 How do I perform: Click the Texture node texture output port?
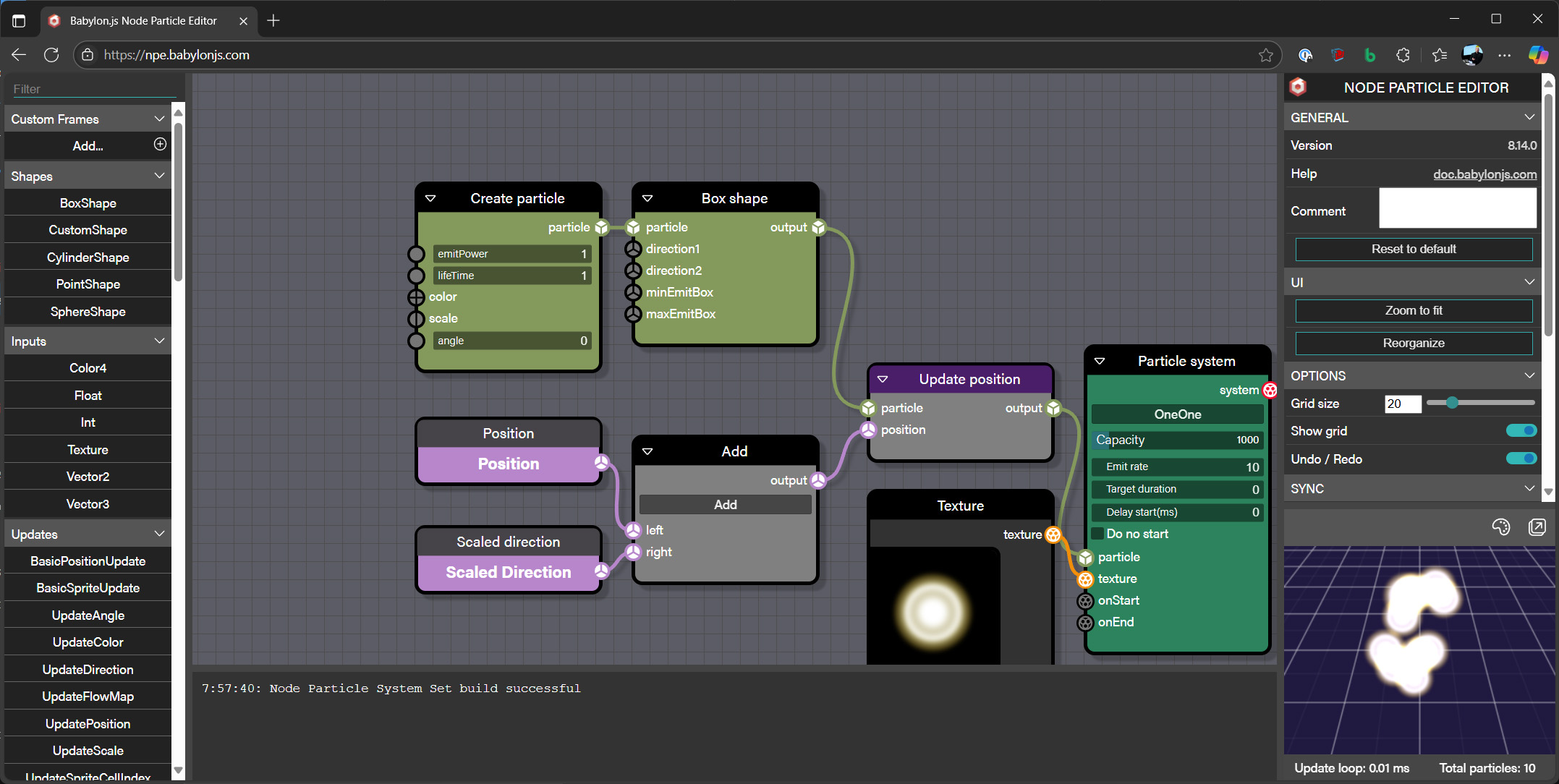coord(1053,534)
